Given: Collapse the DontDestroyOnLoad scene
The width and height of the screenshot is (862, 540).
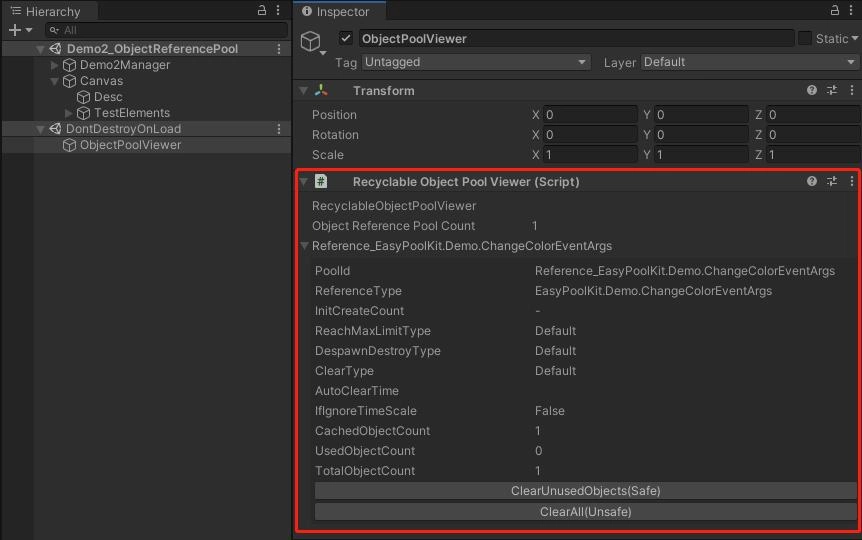Looking at the screenshot, I should pos(40,129).
